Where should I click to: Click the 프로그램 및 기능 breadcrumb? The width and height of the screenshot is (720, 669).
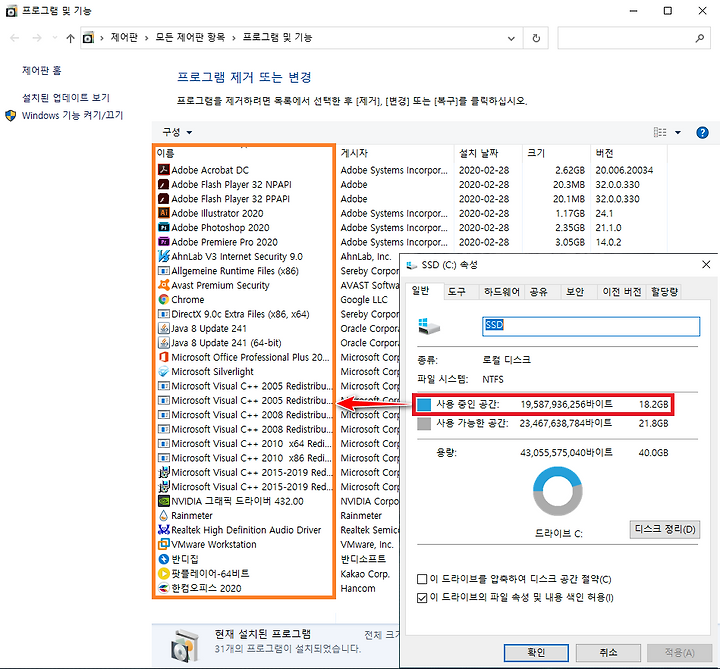pos(277,38)
